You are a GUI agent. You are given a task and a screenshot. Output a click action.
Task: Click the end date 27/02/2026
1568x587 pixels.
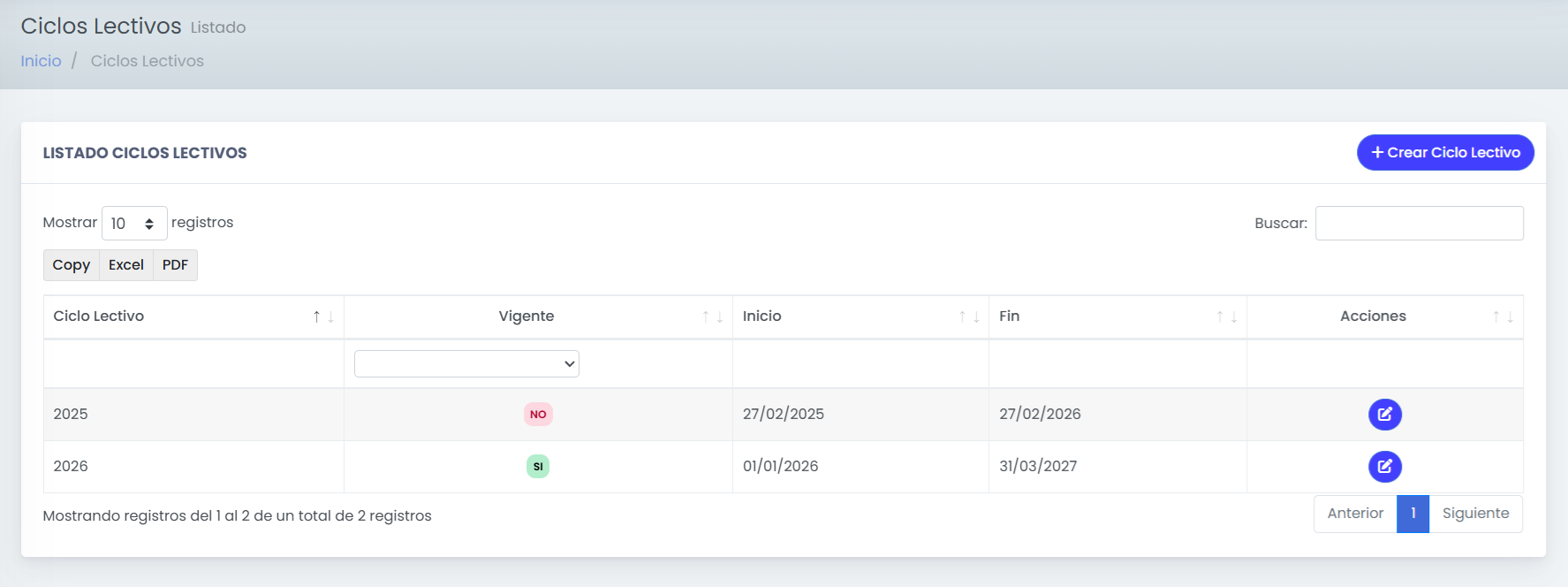point(1040,414)
